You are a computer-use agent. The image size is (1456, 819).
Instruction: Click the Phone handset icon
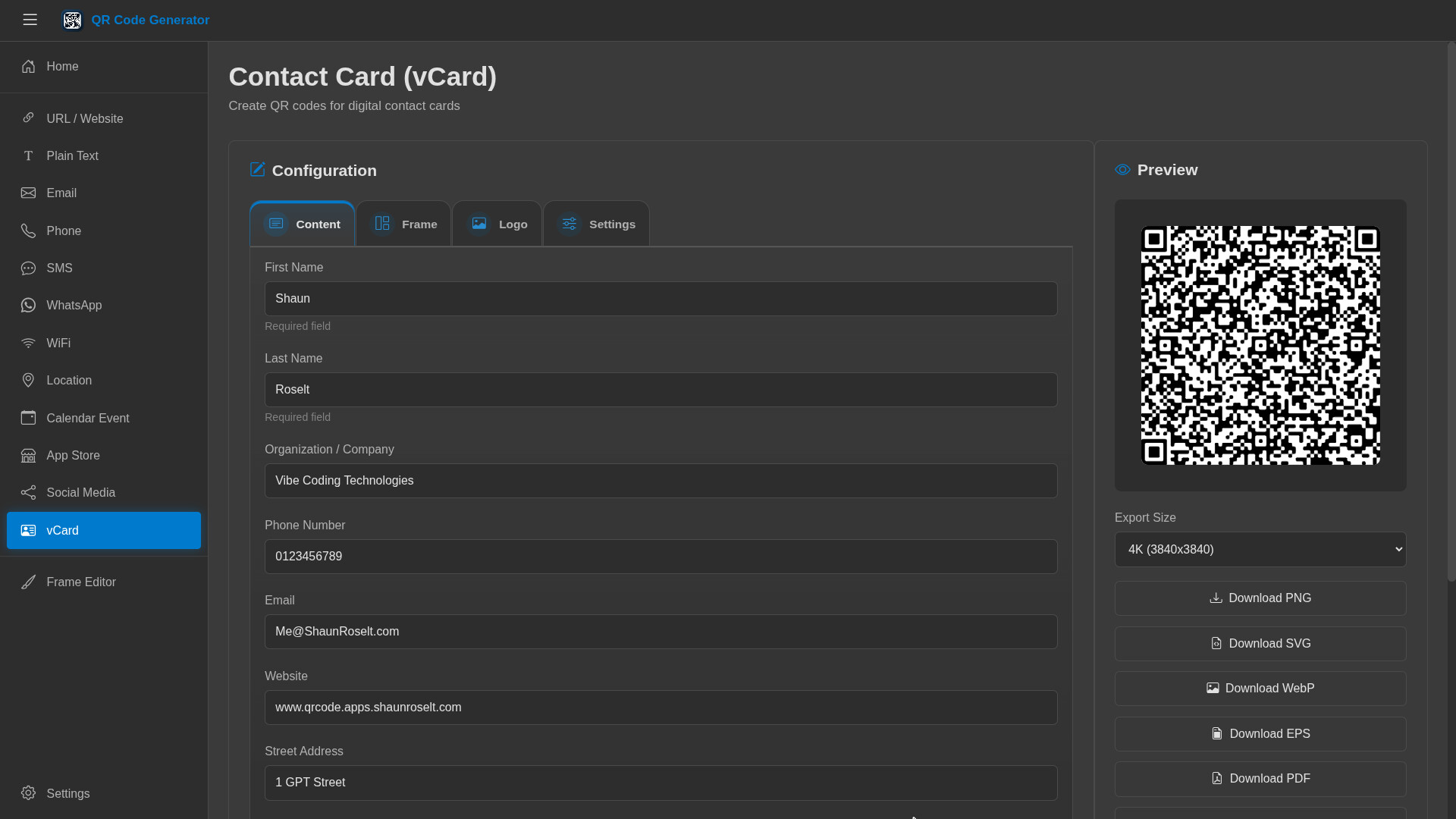28,231
